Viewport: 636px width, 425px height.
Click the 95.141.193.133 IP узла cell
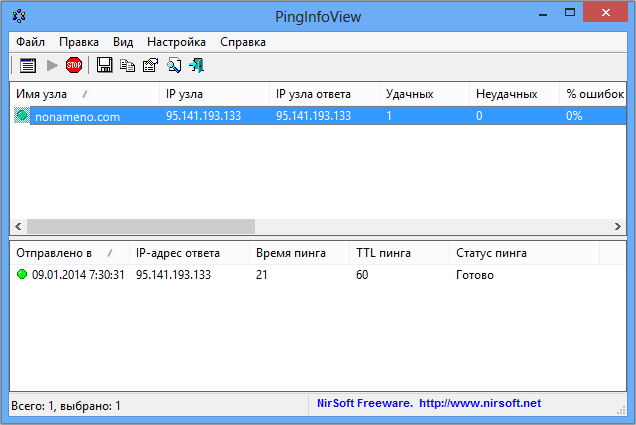pos(204,116)
